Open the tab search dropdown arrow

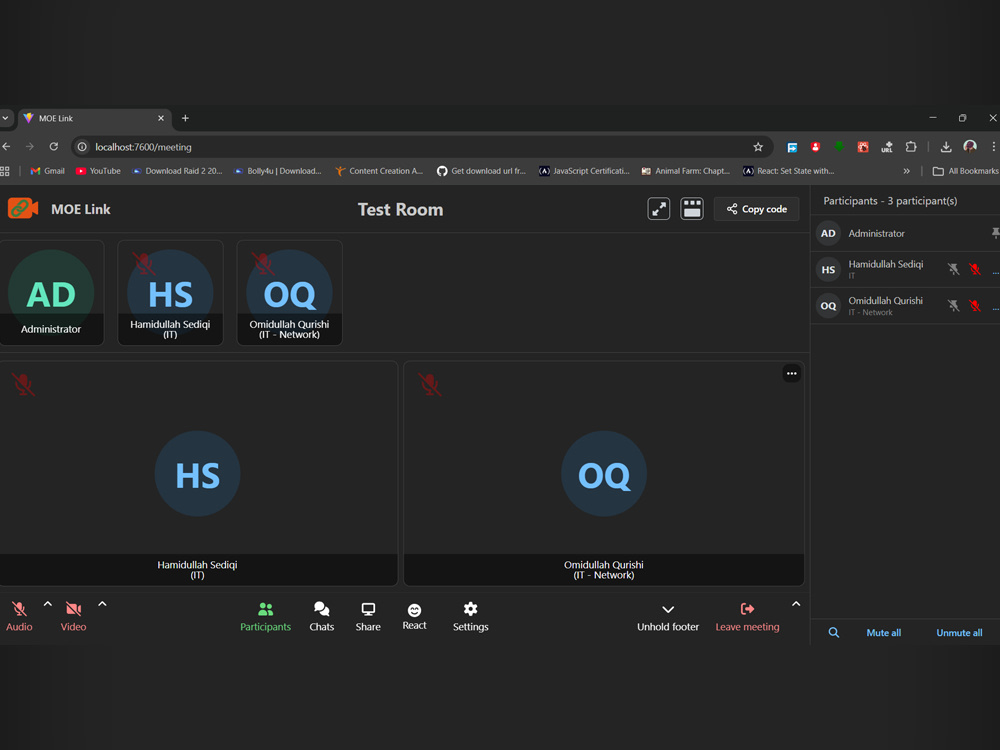tap(5, 118)
